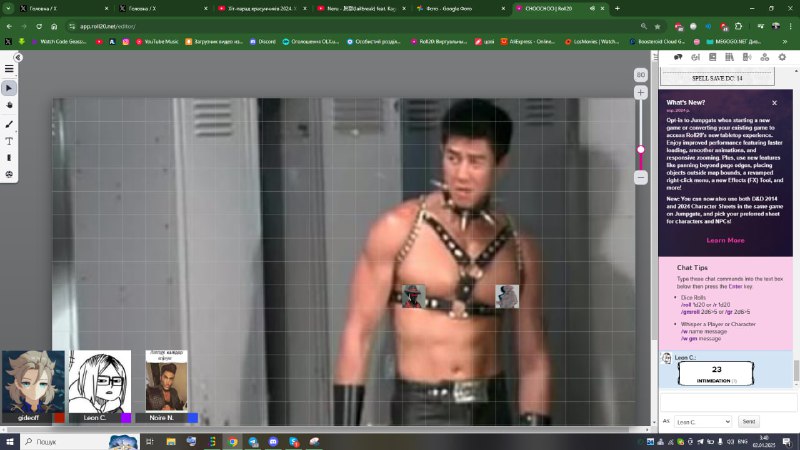Viewport: 800px width, 450px height.
Task: Open the Windows notification center
Action: (x=787, y=441)
